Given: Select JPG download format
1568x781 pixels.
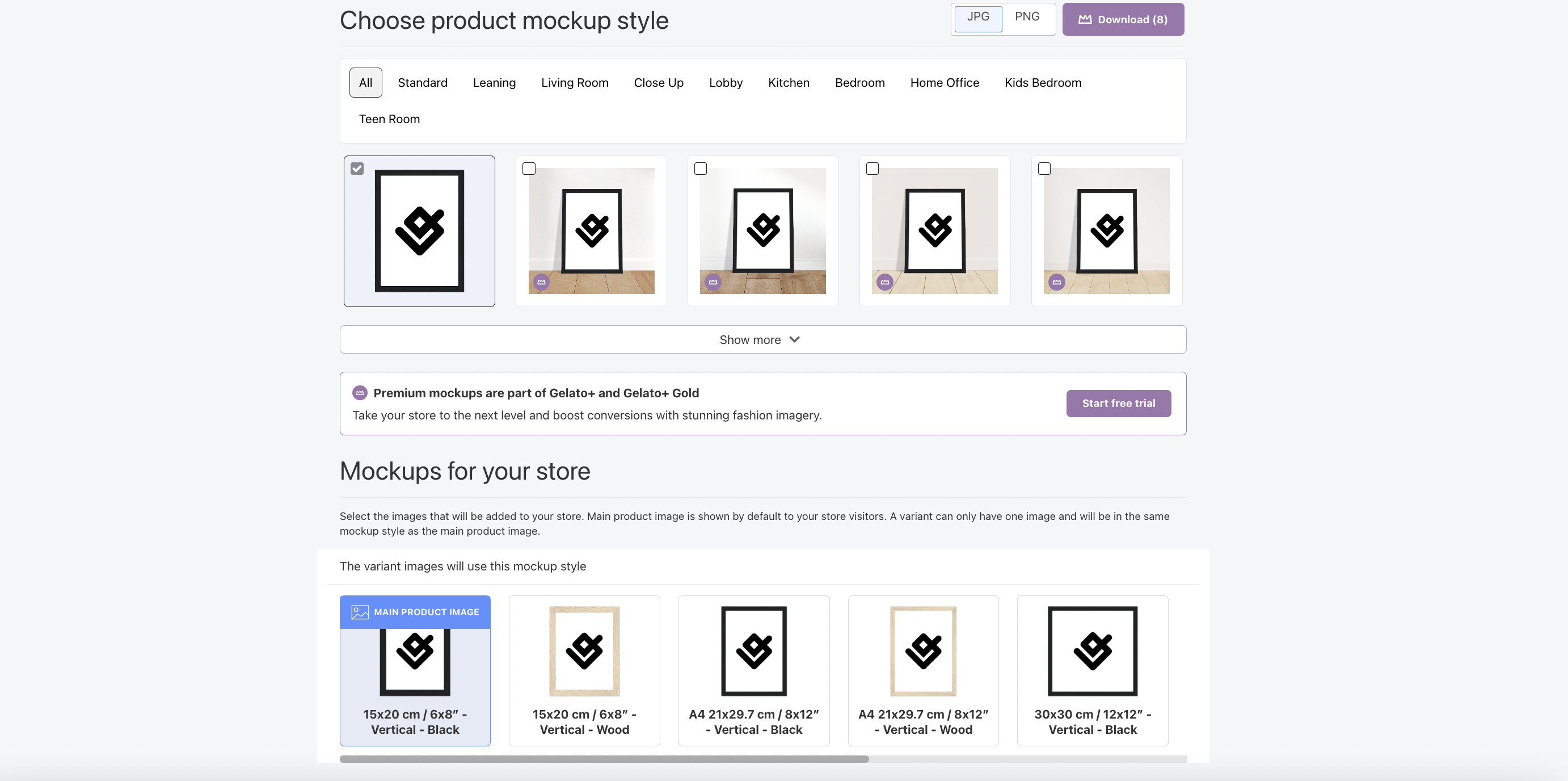Looking at the screenshot, I should 978,18.
